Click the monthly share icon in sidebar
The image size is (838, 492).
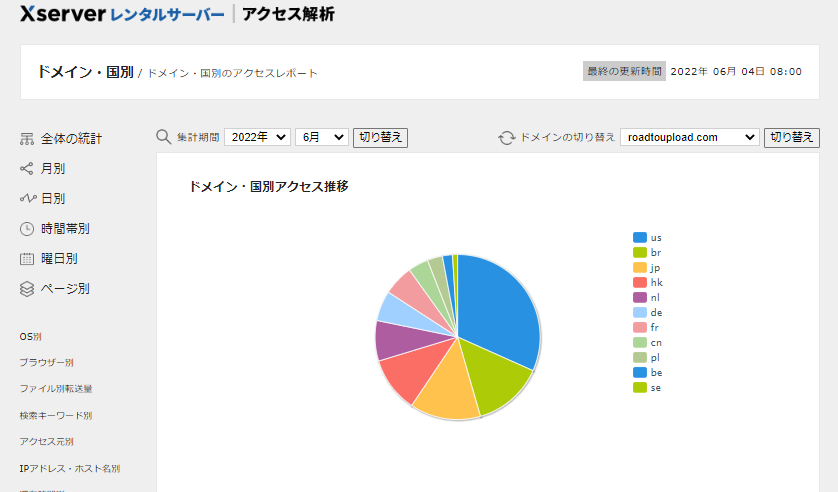(x=27, y=168)
